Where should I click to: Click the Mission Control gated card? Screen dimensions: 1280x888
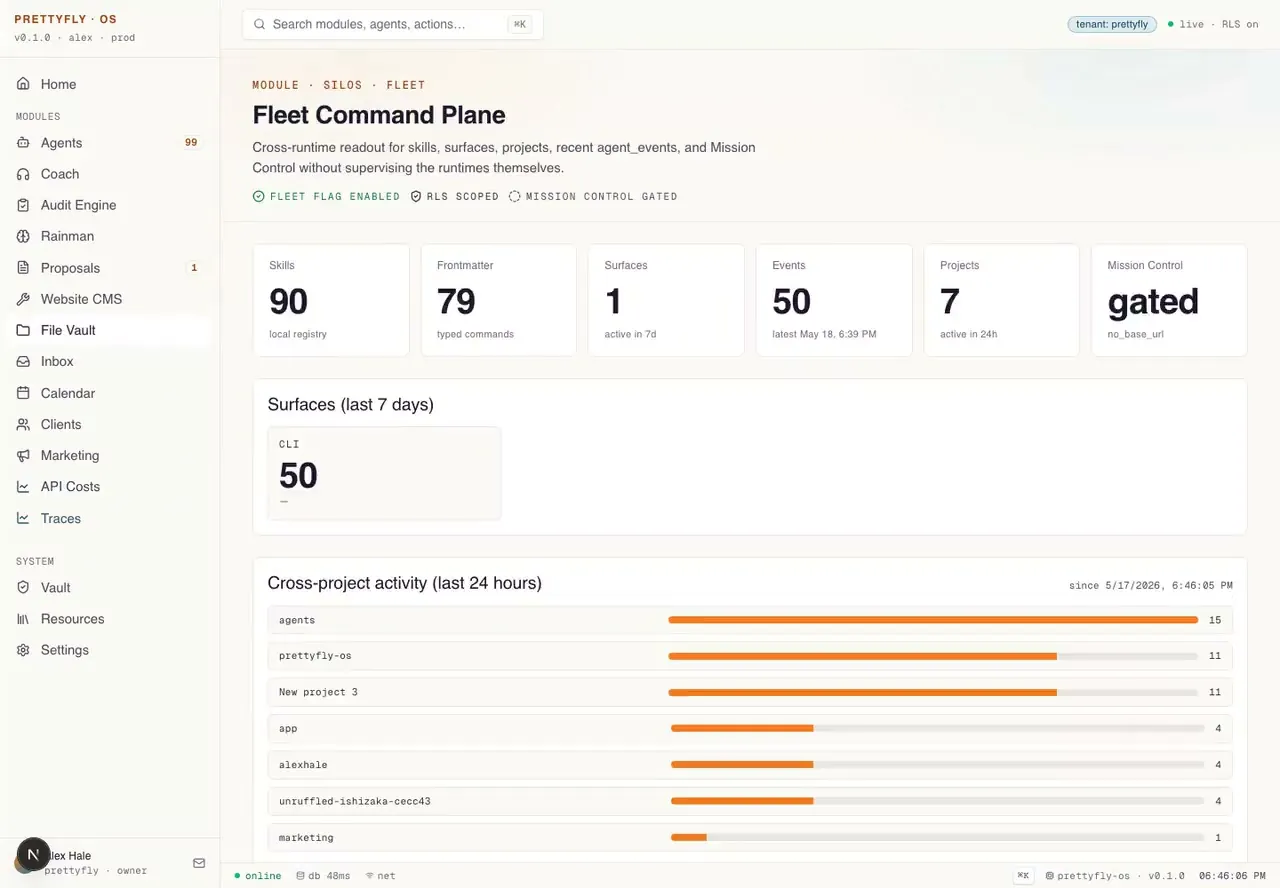click(x=1169, y=300)
